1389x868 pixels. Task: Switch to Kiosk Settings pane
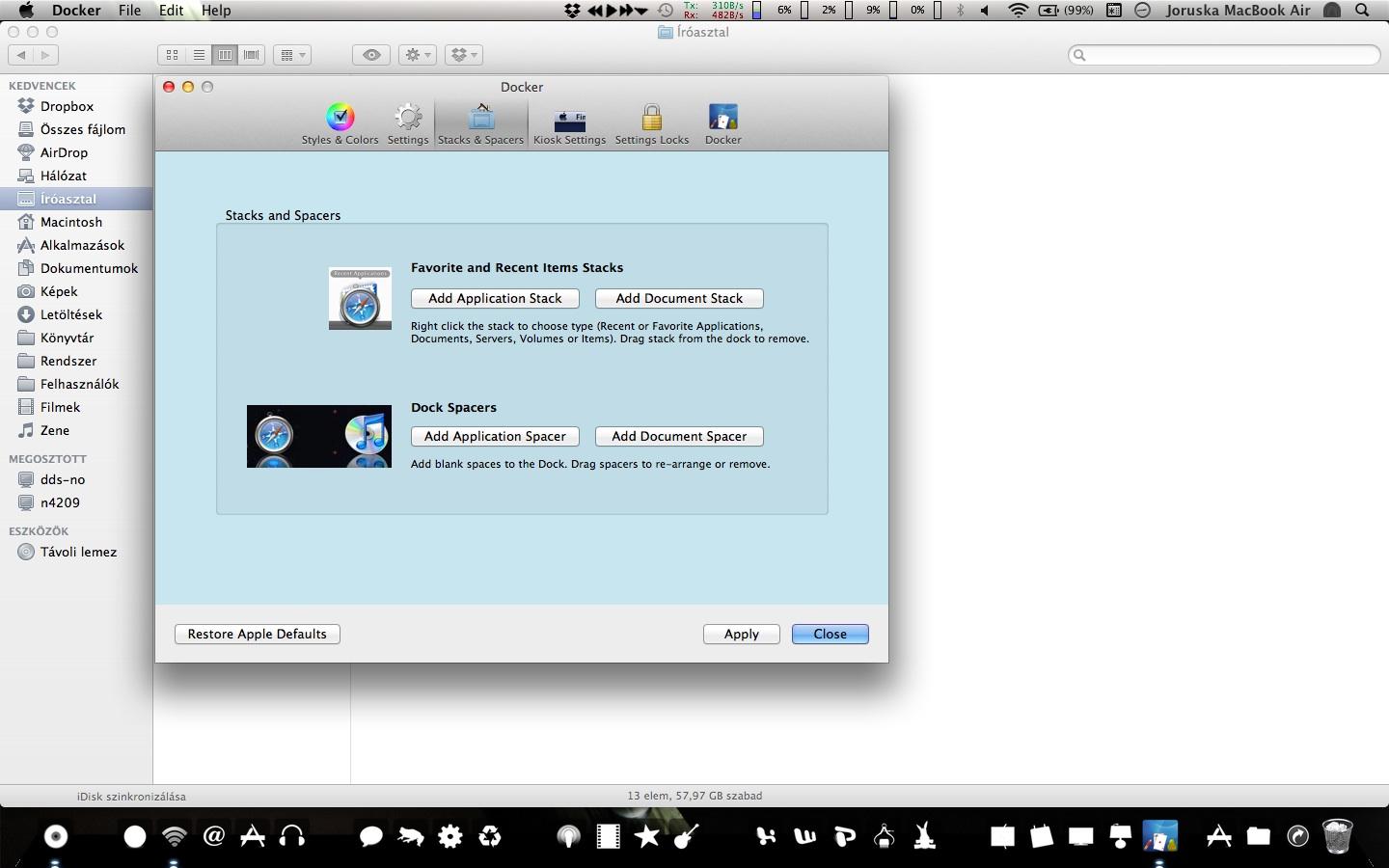point(569,123)
